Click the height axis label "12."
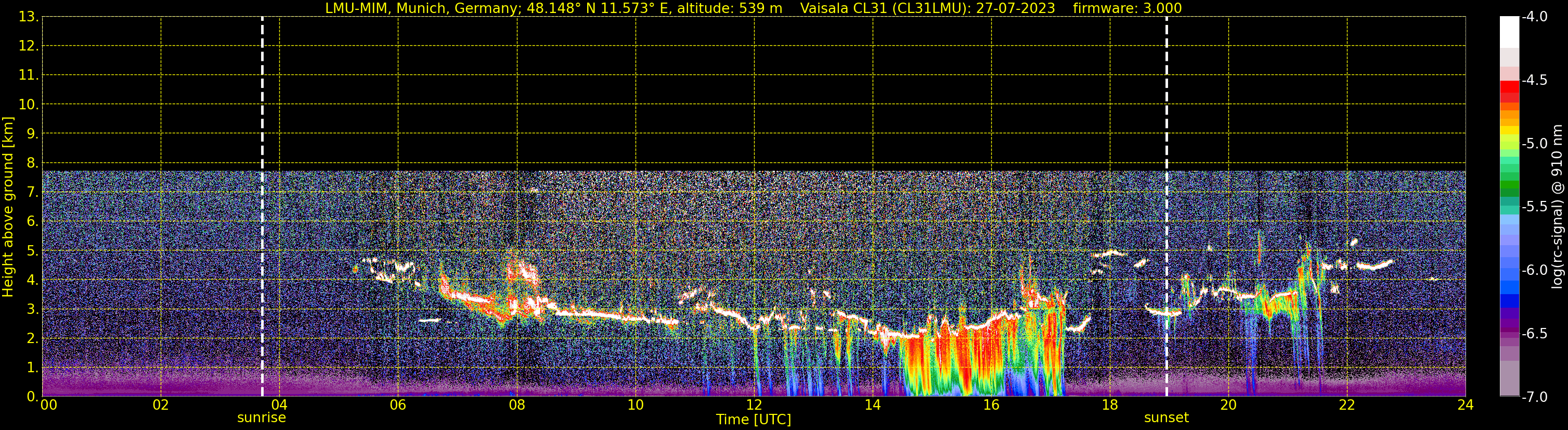The width and height of the screenshot is (1568, 430). (29, 46)
